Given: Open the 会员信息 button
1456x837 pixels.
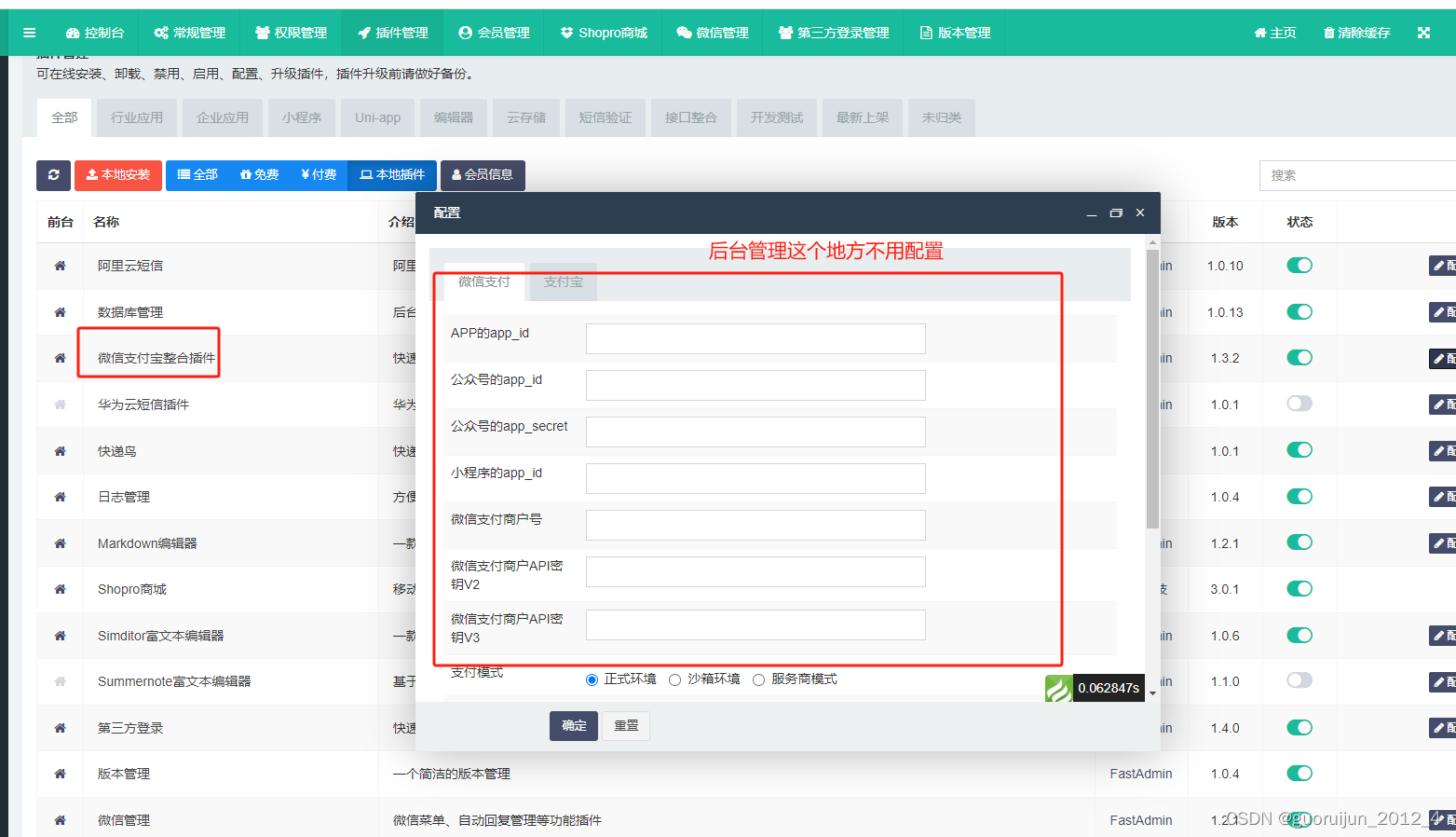Looking at the screenshot, I should click(x=483, y=175).
